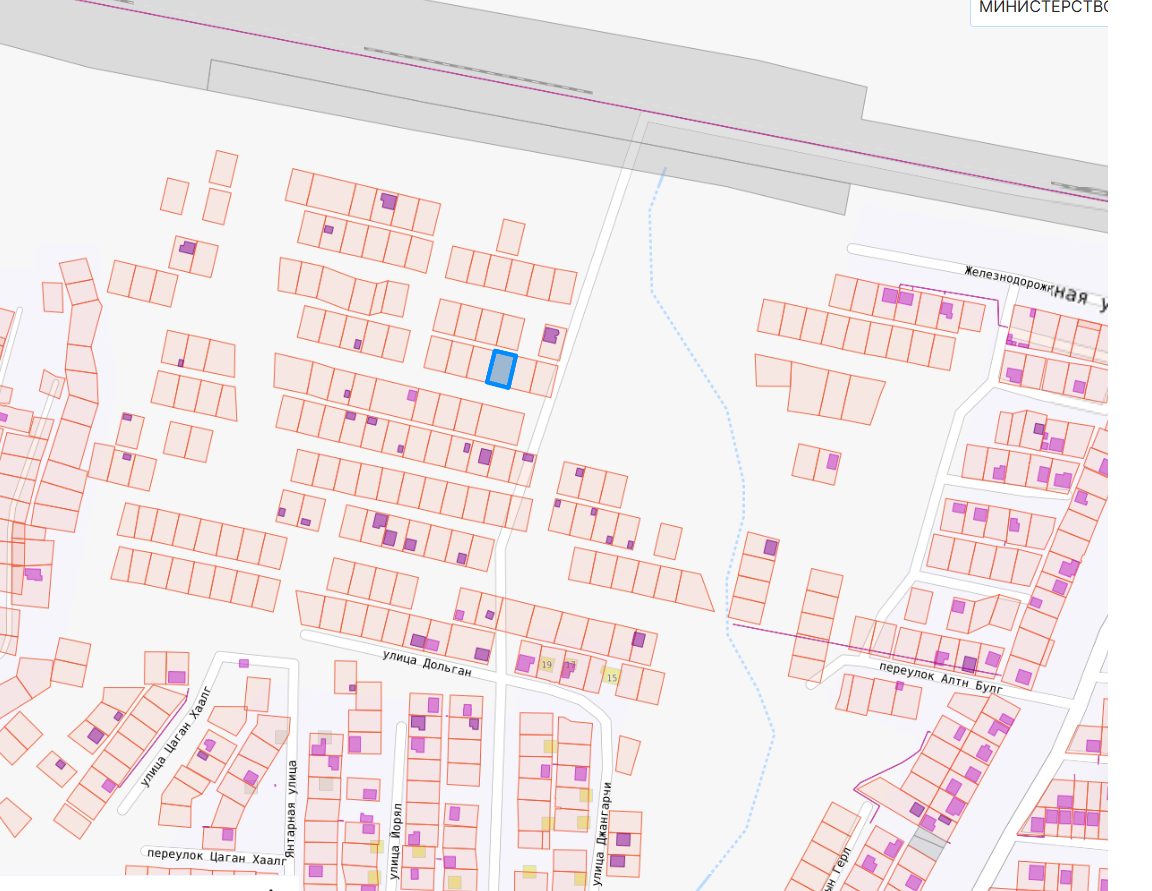Click the 'МИНИСТЕРСТВО' panel text
Screen dimensions: 1152x891
point(1043,8)
